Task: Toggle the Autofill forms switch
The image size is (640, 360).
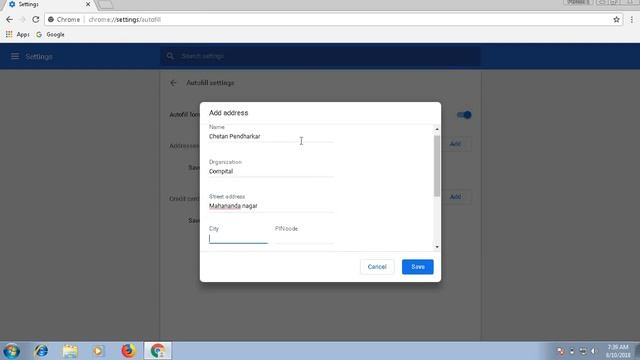Action: [x=464, y=115]
